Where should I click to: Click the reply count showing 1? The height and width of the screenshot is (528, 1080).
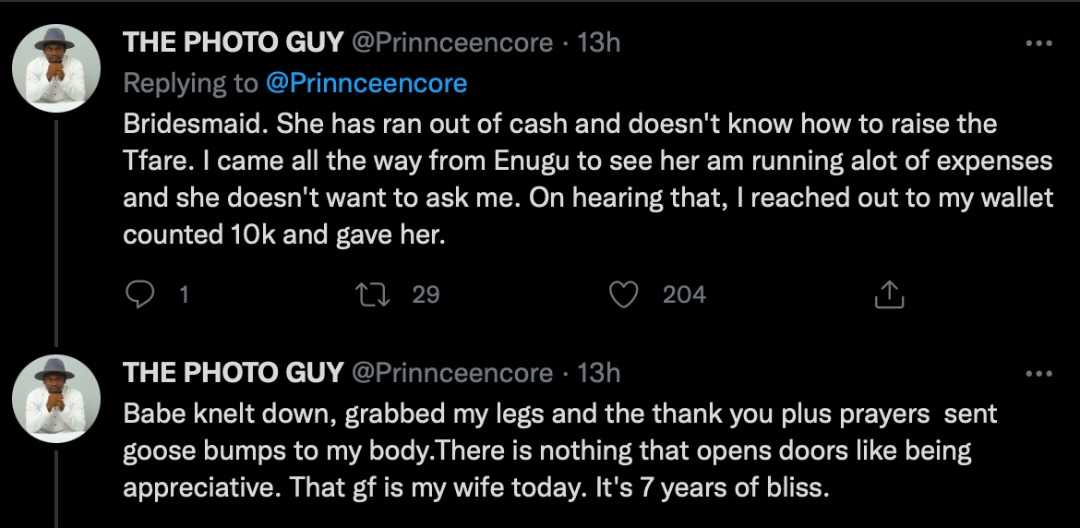183,294
